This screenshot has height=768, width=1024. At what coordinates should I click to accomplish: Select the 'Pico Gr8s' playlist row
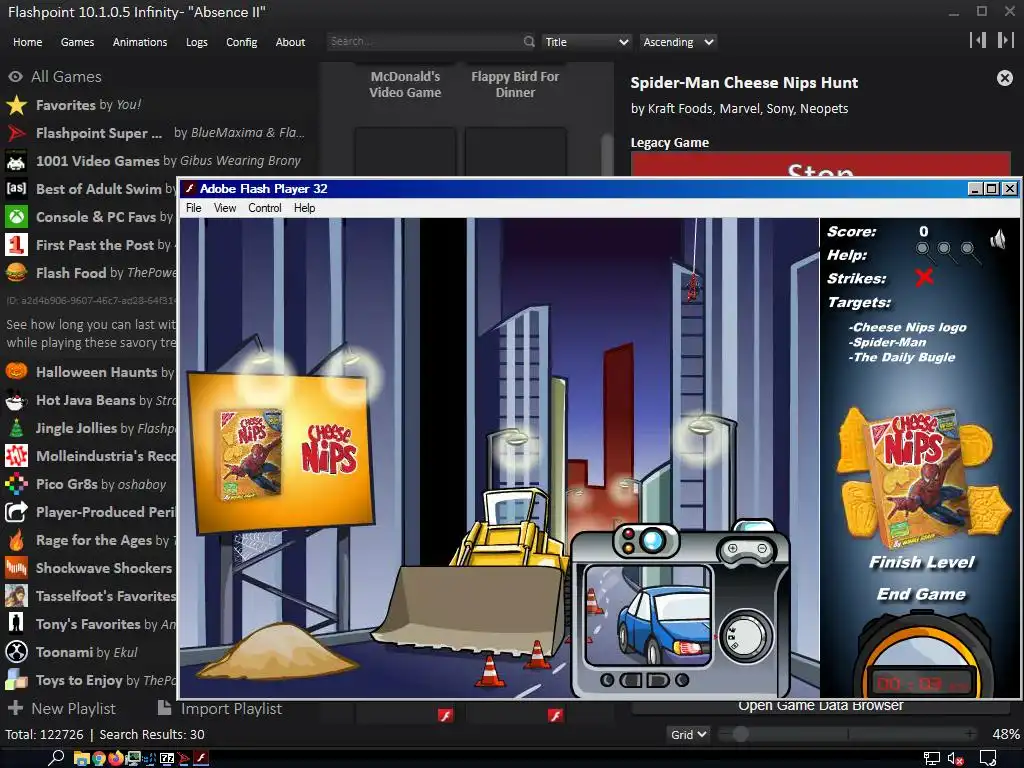pos(88,484)
